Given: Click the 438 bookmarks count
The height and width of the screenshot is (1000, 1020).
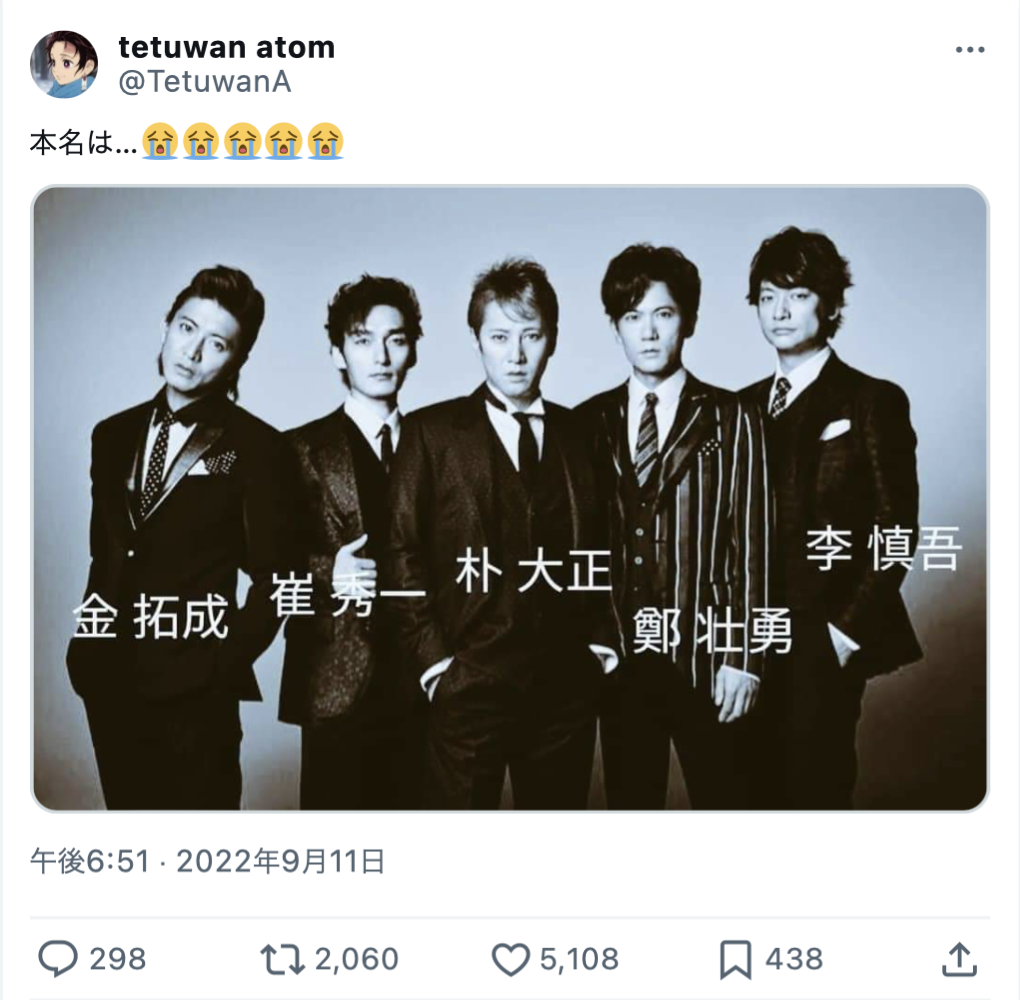Looking at the screenshot, I should click(794, 959).
